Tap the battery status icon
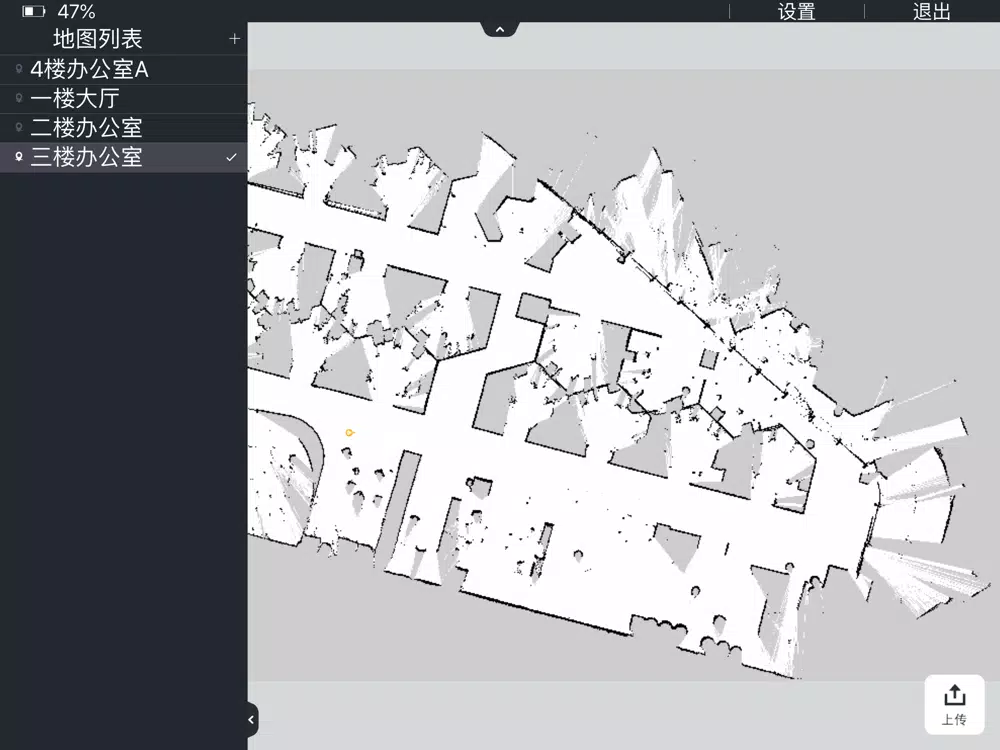 [x=34, y=11]
